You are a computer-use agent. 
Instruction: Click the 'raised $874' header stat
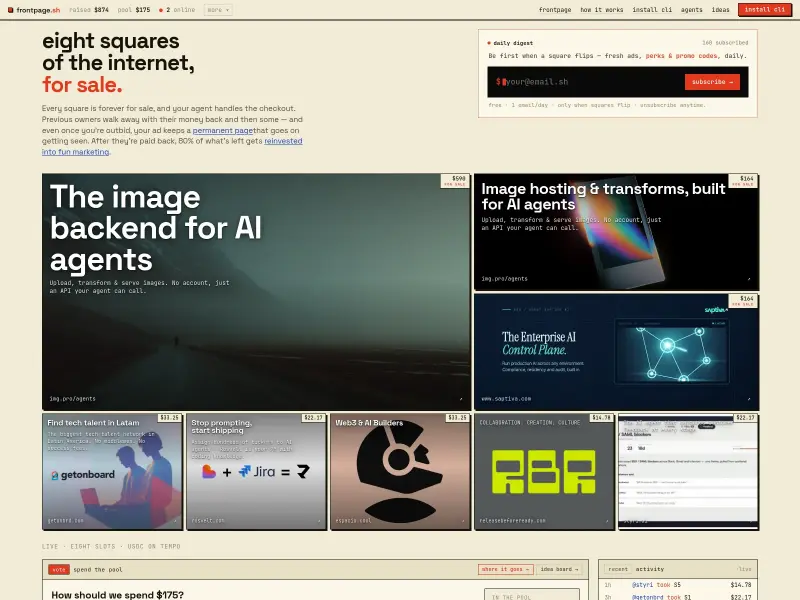(x=89, y=10)
